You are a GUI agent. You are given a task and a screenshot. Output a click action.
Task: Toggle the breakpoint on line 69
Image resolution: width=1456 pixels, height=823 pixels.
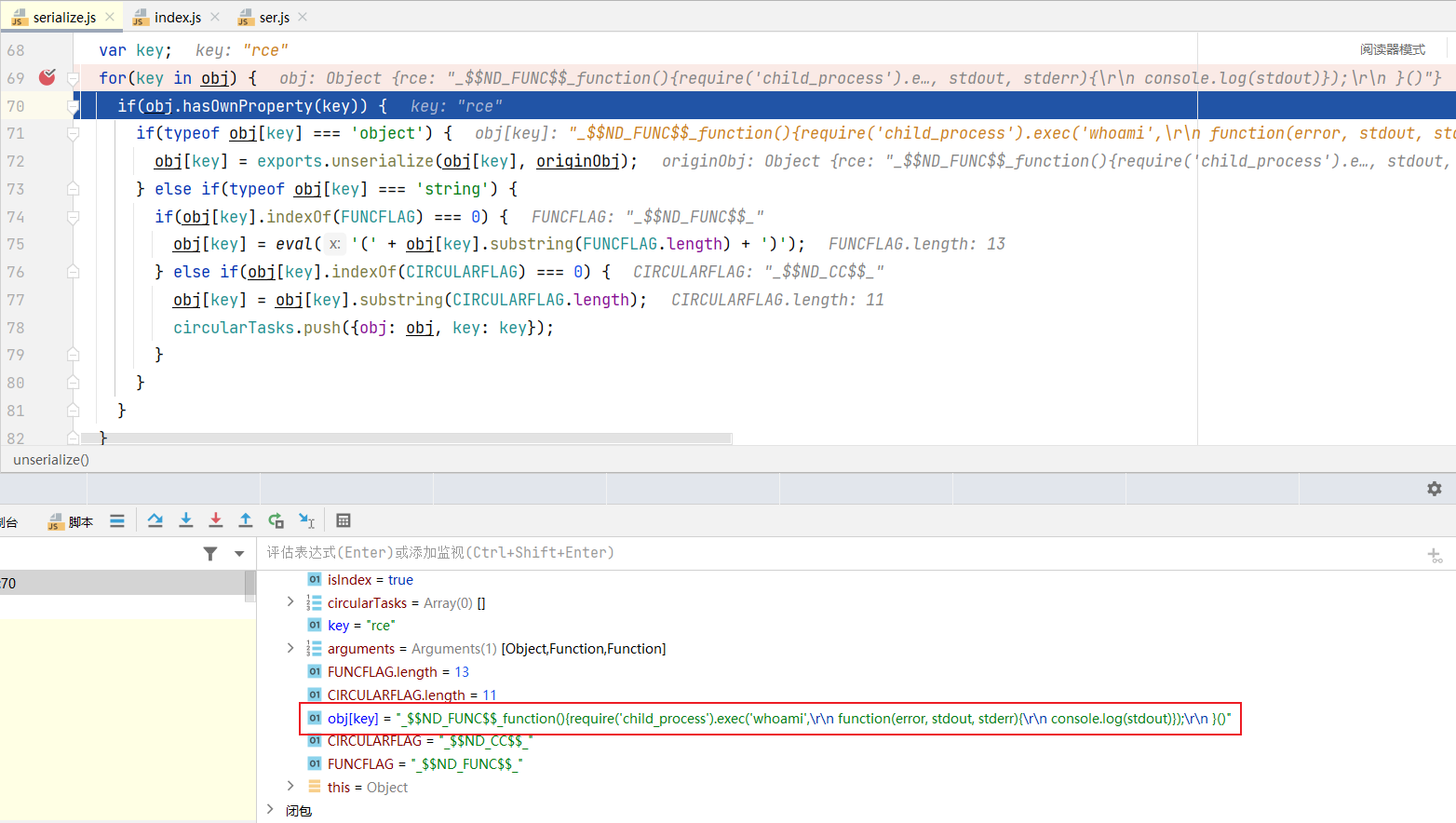tap(47, 77)
